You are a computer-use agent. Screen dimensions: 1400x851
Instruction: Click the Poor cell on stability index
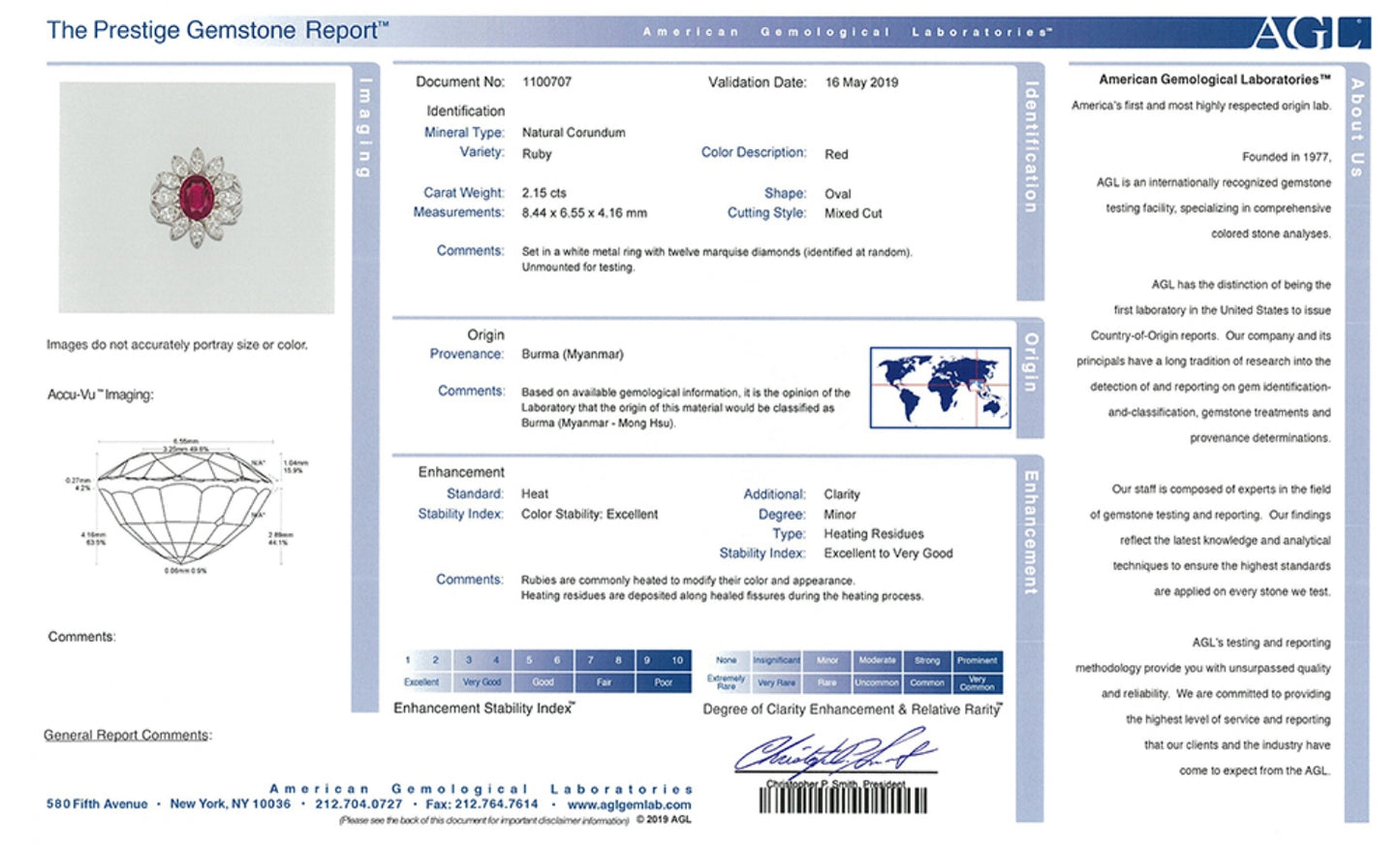(663, 682)
